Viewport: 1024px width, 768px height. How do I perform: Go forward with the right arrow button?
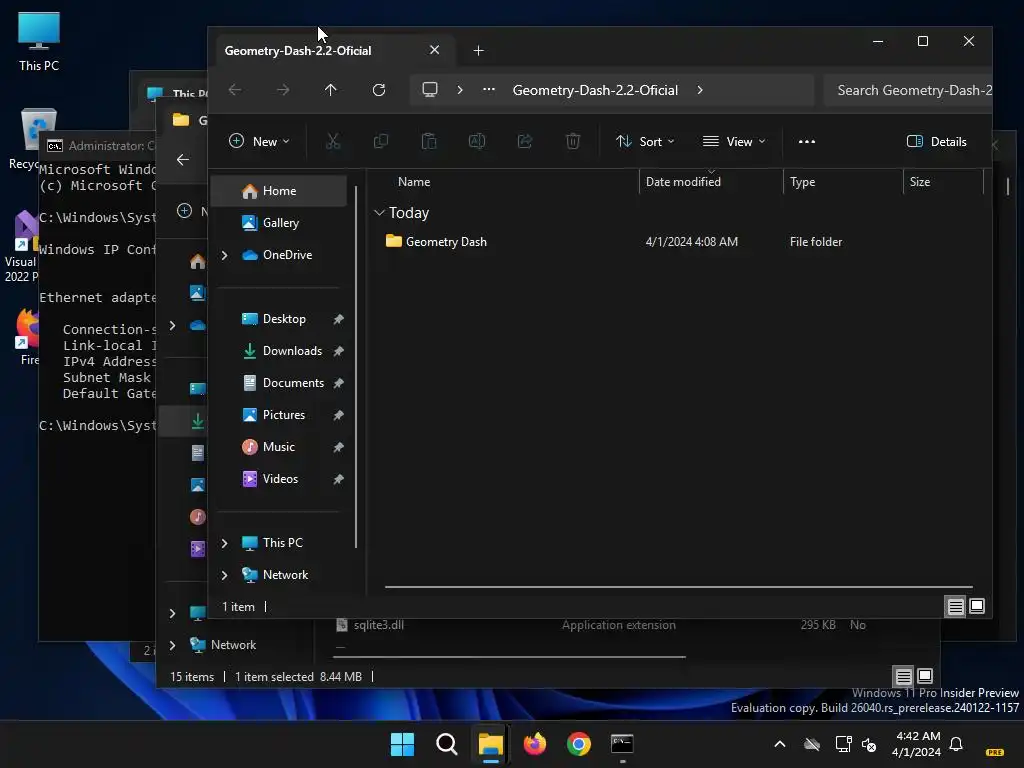pyautogui.click(x=283, y=90)
